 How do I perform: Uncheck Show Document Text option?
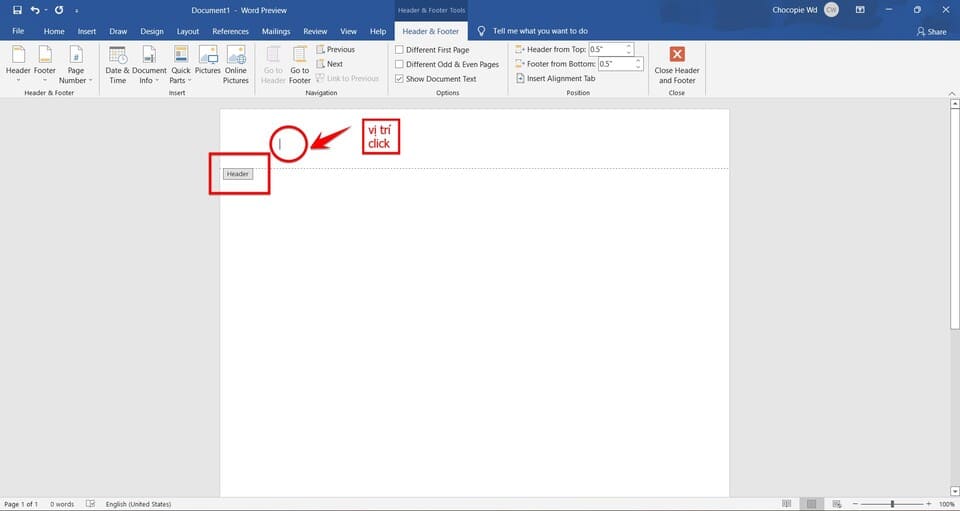coord(400,79)
